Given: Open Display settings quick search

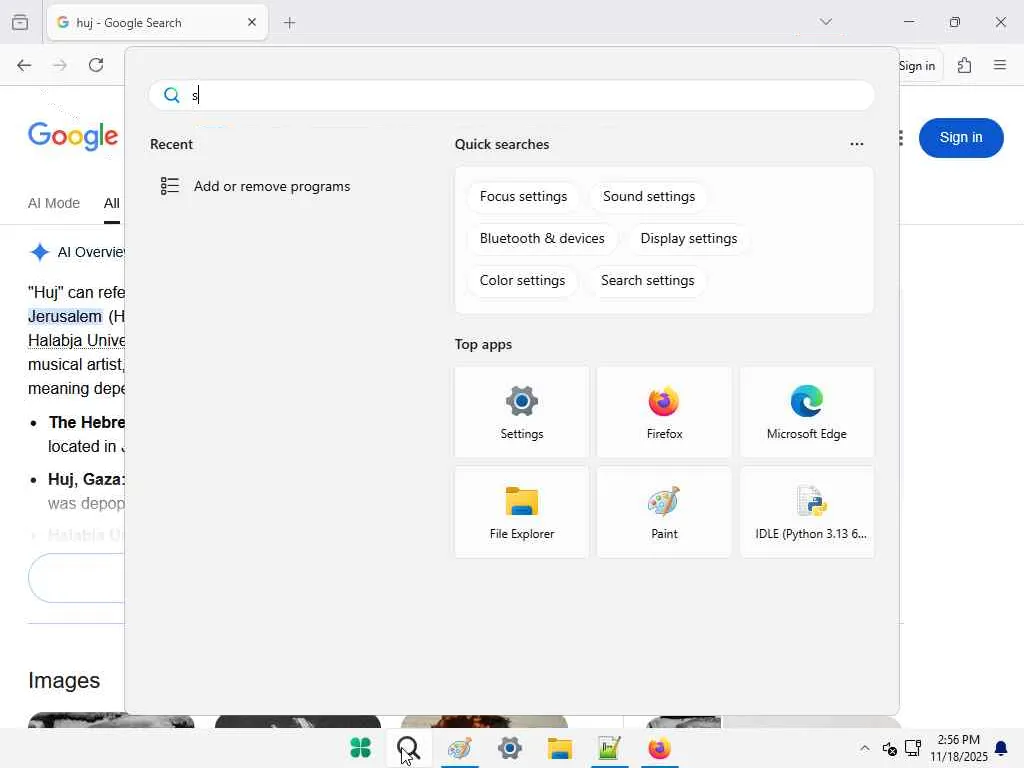Looking at the screenshot, I should pyautogui.click(x=688, y=238).
